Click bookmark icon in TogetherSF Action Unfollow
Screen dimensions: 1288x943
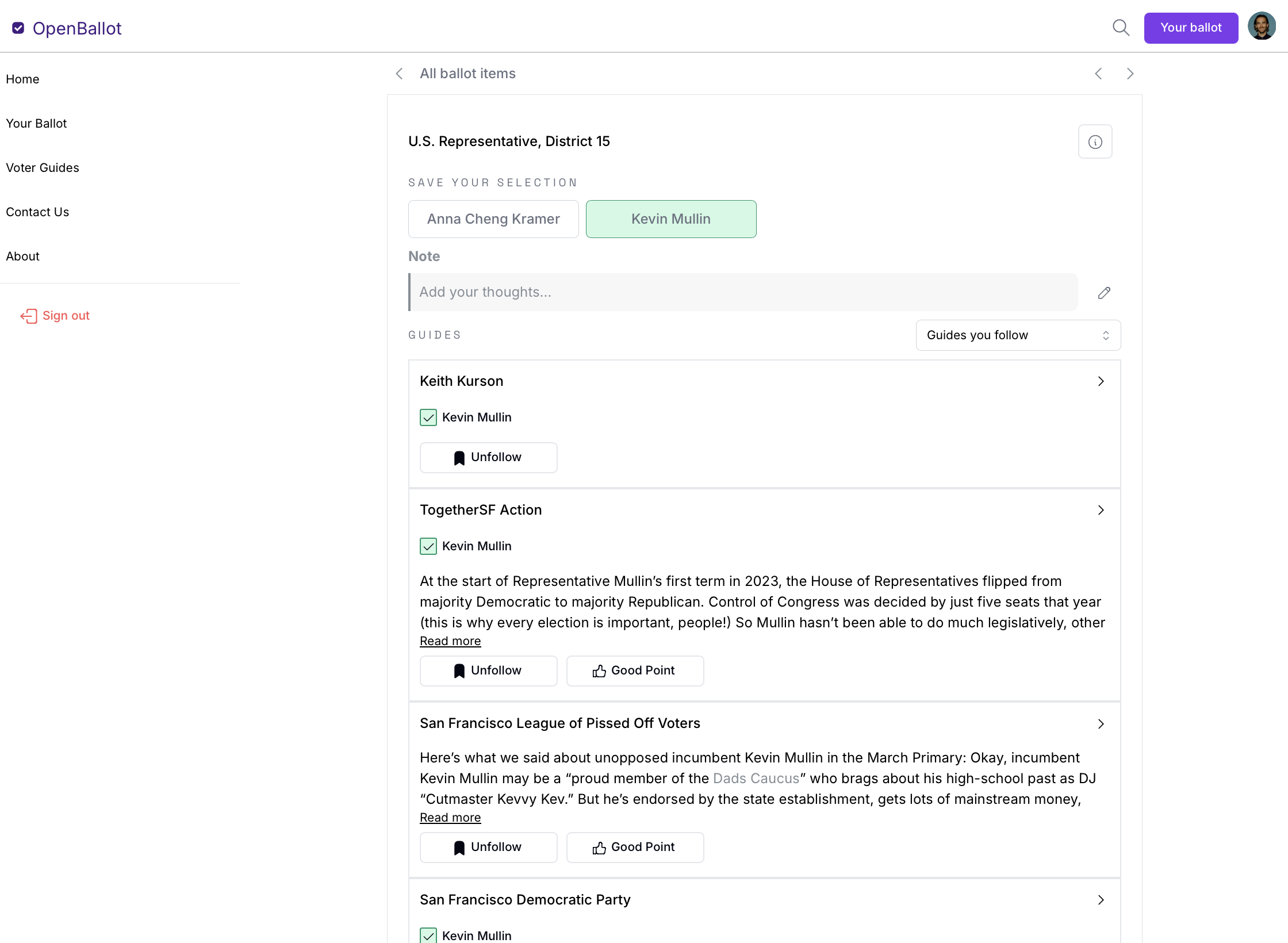pyautogui.click(x=459, y=671)
